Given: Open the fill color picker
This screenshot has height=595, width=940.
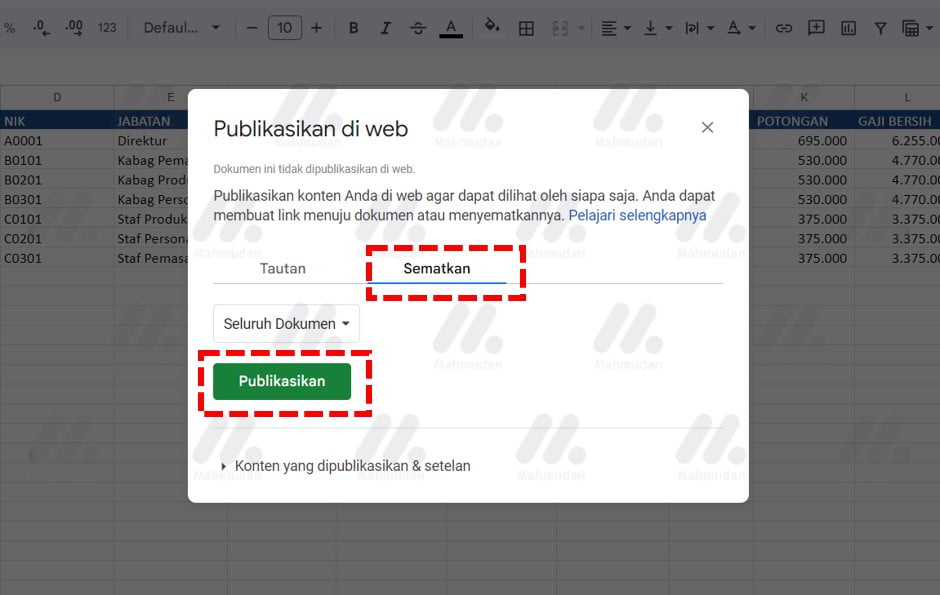Looking at the screenshot, I should pos(491,28).
